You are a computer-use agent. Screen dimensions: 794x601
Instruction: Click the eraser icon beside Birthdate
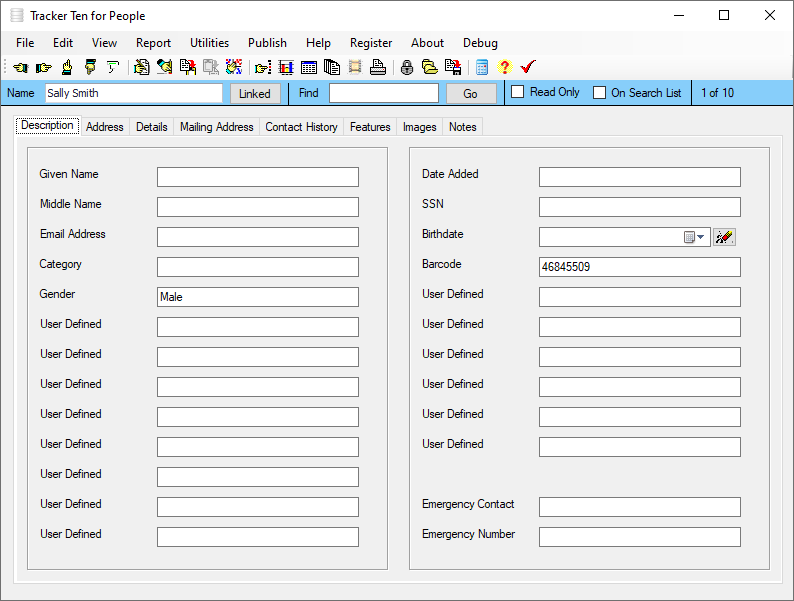pos(724,237)
